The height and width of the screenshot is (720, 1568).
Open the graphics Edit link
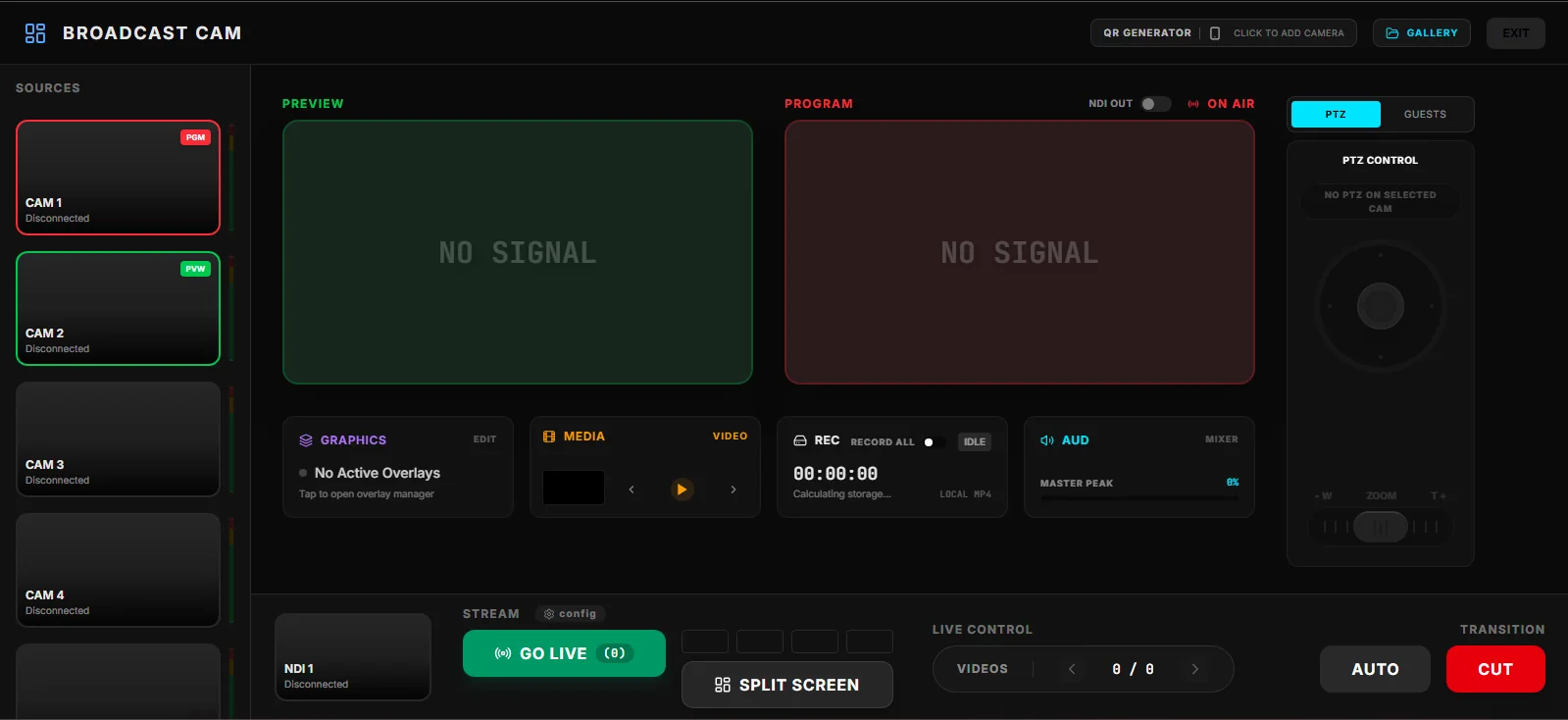click(484, 439)
